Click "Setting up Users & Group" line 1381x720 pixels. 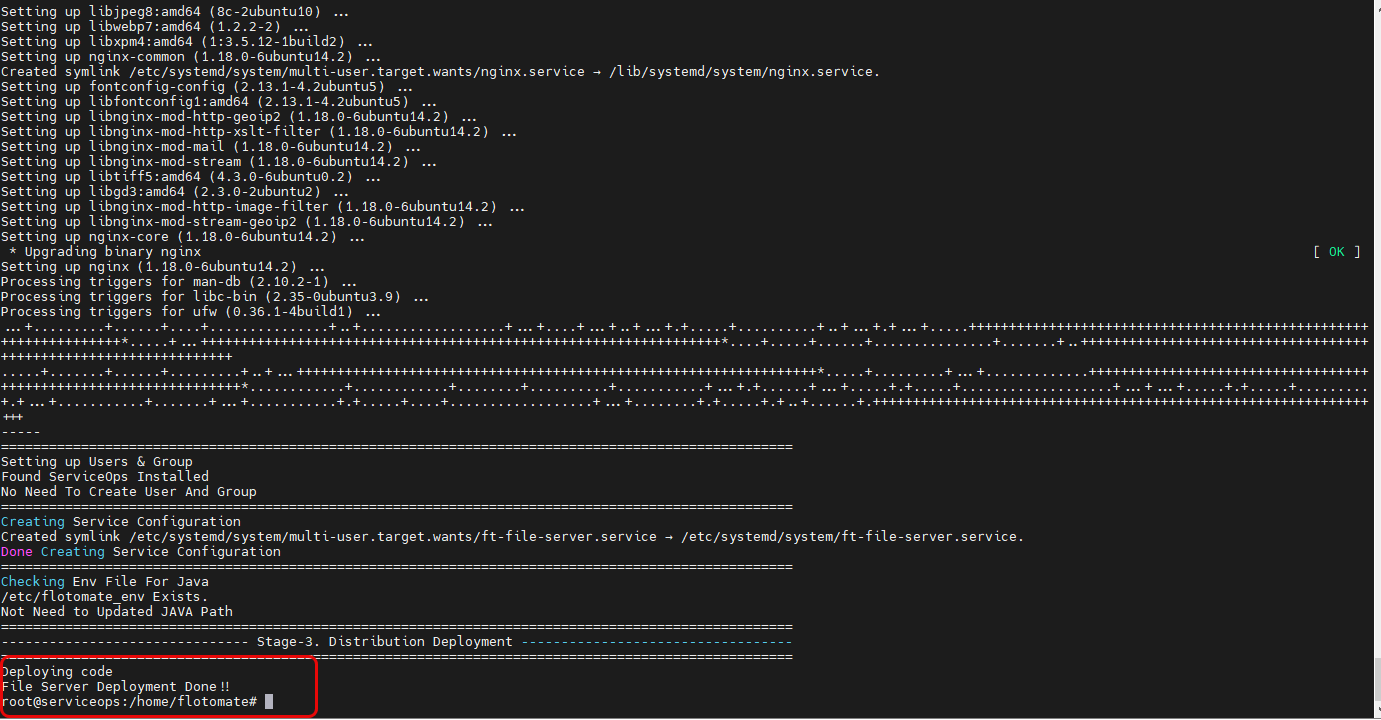click(96, 462)
